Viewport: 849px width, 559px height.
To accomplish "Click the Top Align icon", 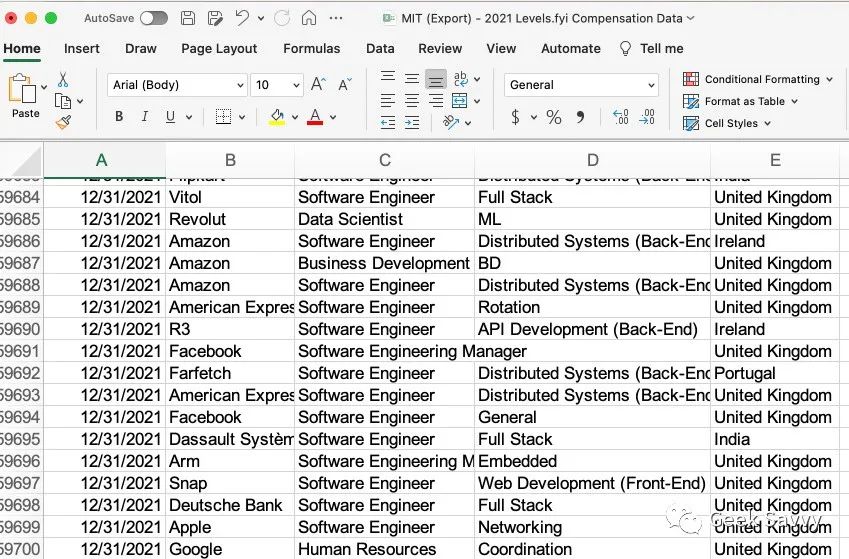I will (x=388, y=76).
